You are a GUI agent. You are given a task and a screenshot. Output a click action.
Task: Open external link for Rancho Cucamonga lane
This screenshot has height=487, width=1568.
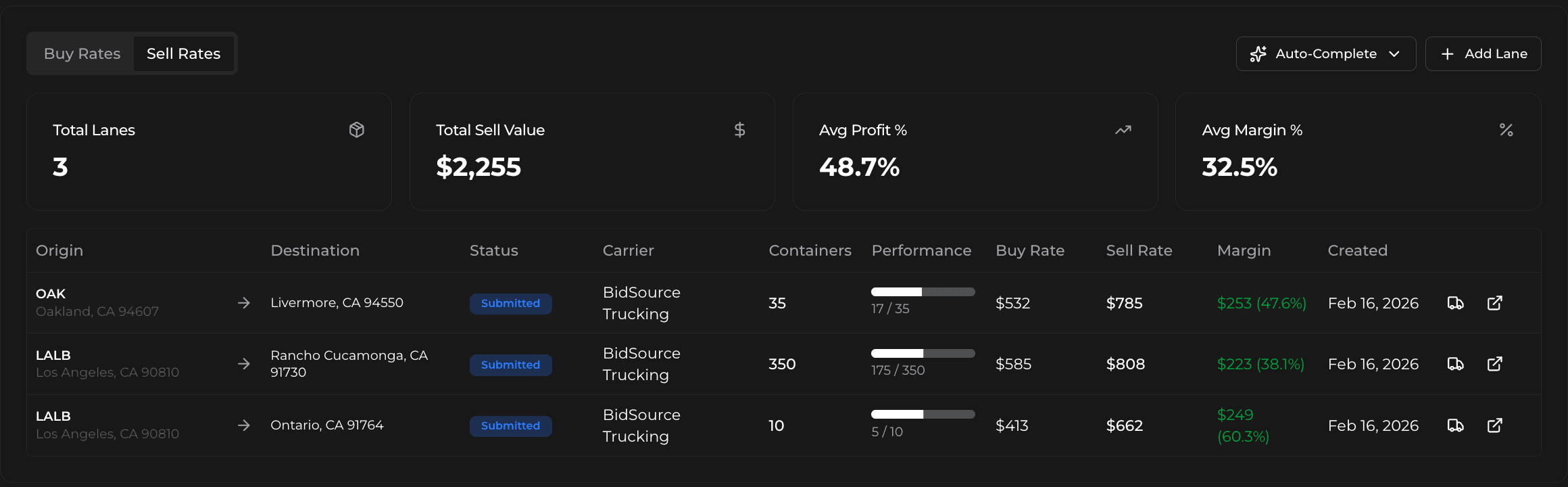pos(1495,364)
